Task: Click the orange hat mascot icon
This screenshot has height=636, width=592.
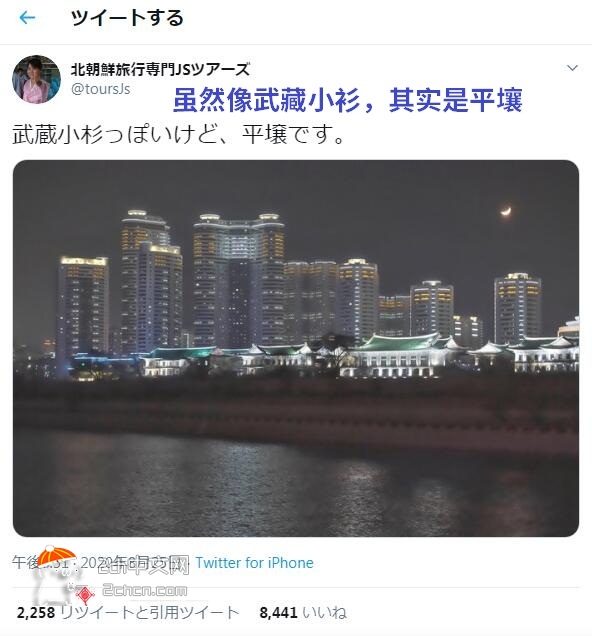Action: click(x=56, y=556)
